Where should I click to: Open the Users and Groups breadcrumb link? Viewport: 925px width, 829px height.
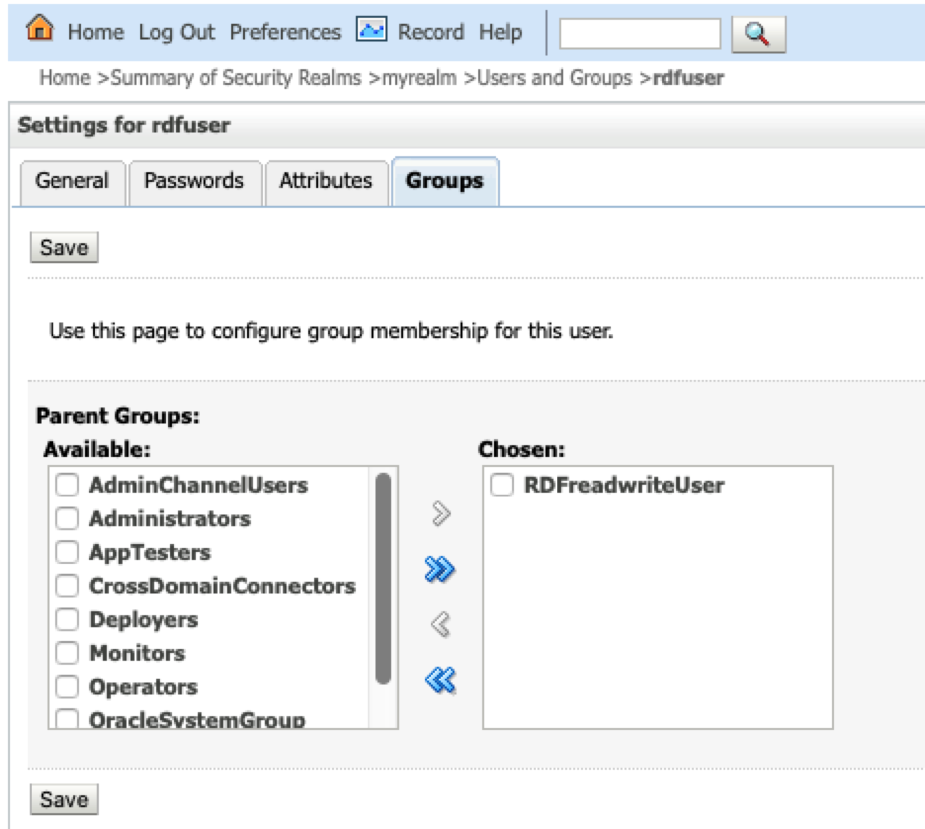pos(554,78)
